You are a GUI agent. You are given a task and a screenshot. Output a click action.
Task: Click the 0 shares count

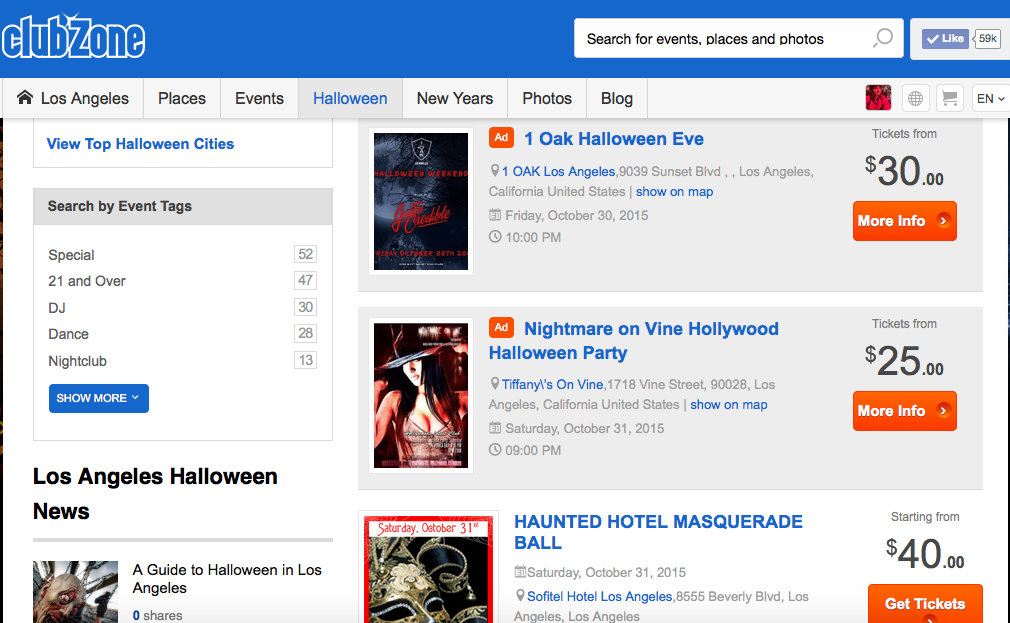point(157,615)
